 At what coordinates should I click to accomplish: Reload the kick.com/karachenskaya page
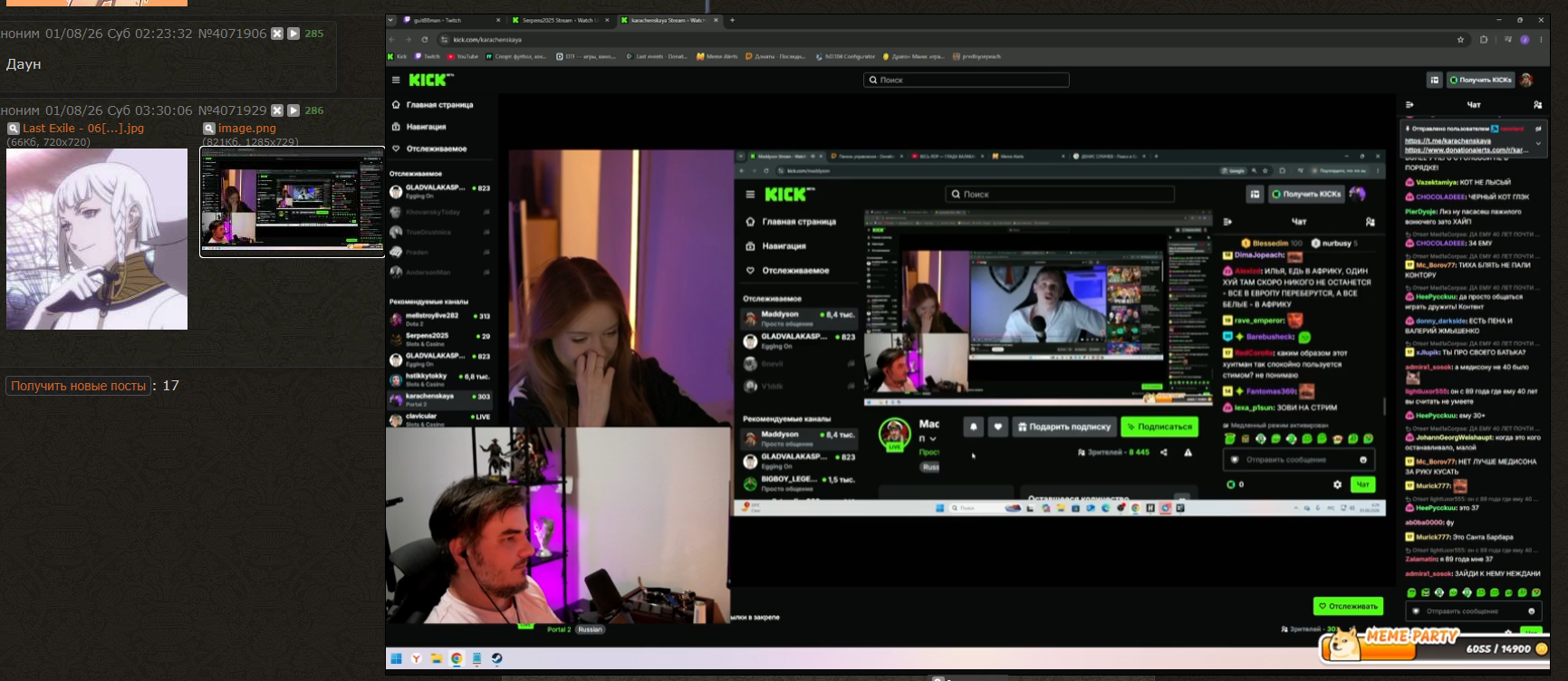pos(424,40)
